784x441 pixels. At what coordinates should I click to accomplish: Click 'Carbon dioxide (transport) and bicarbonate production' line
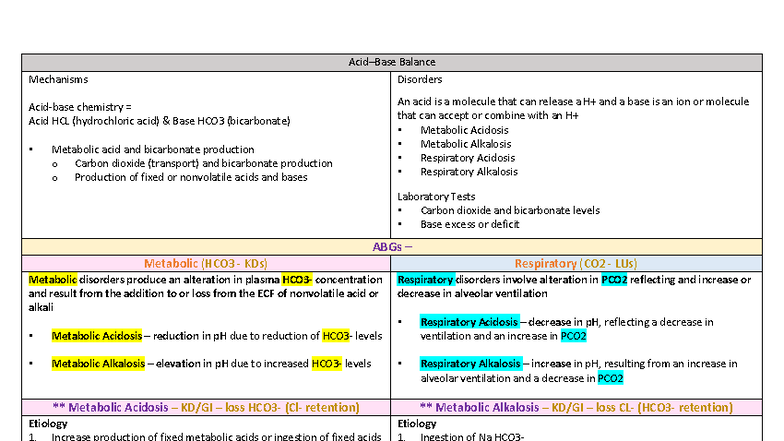(x=204, y=164)
